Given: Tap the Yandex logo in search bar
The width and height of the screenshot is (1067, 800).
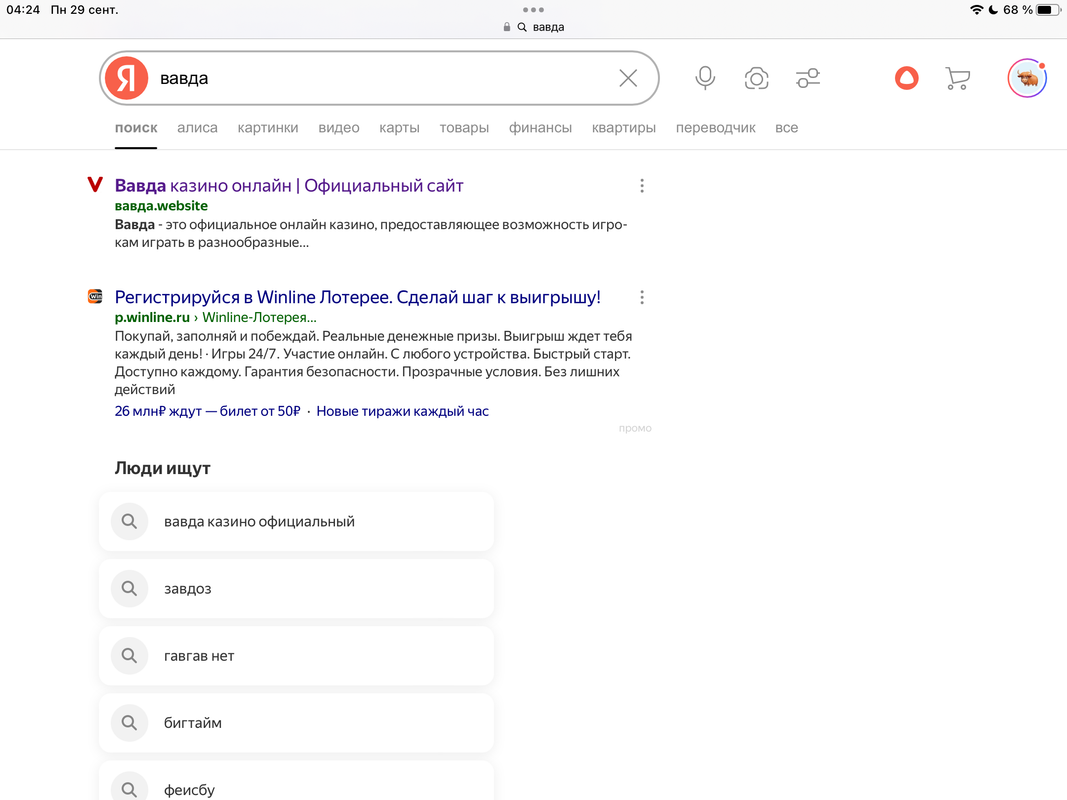Looking at the screenshot, I should coord(127,78).
